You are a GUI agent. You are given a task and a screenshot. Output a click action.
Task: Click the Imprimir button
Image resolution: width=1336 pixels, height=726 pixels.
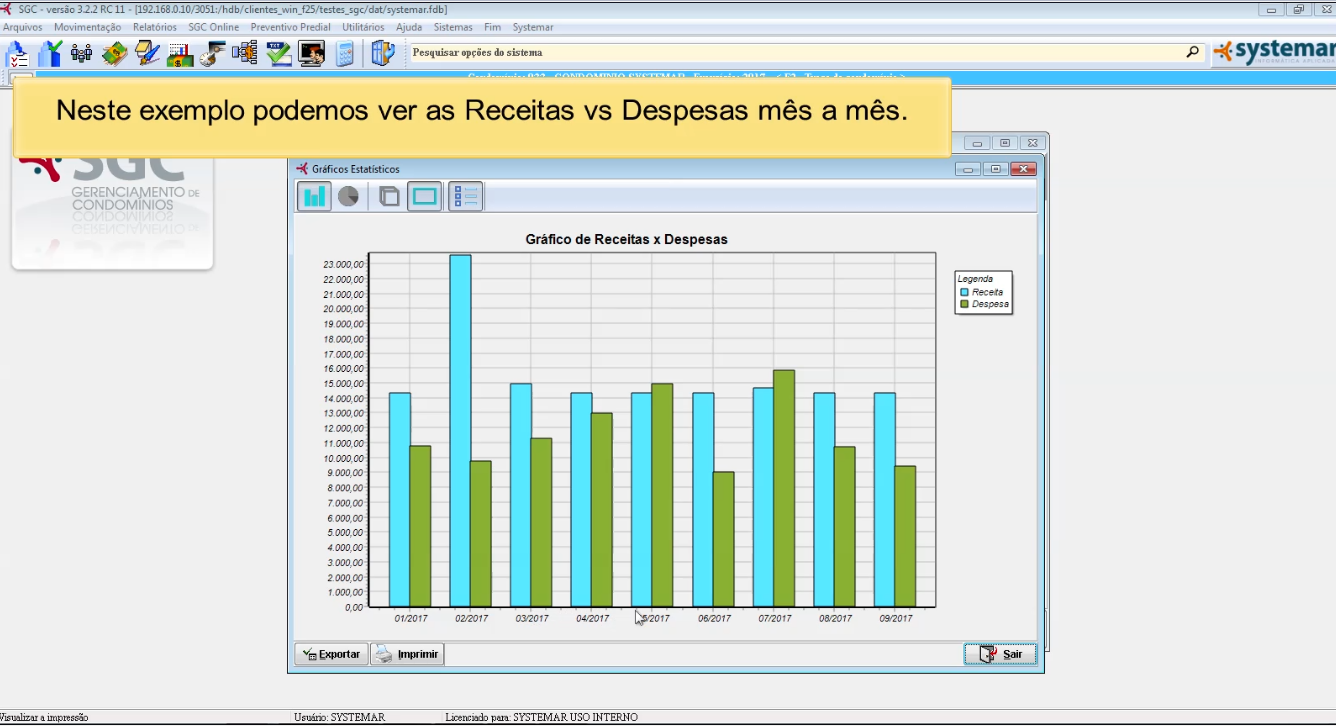[x=408, y=654]
